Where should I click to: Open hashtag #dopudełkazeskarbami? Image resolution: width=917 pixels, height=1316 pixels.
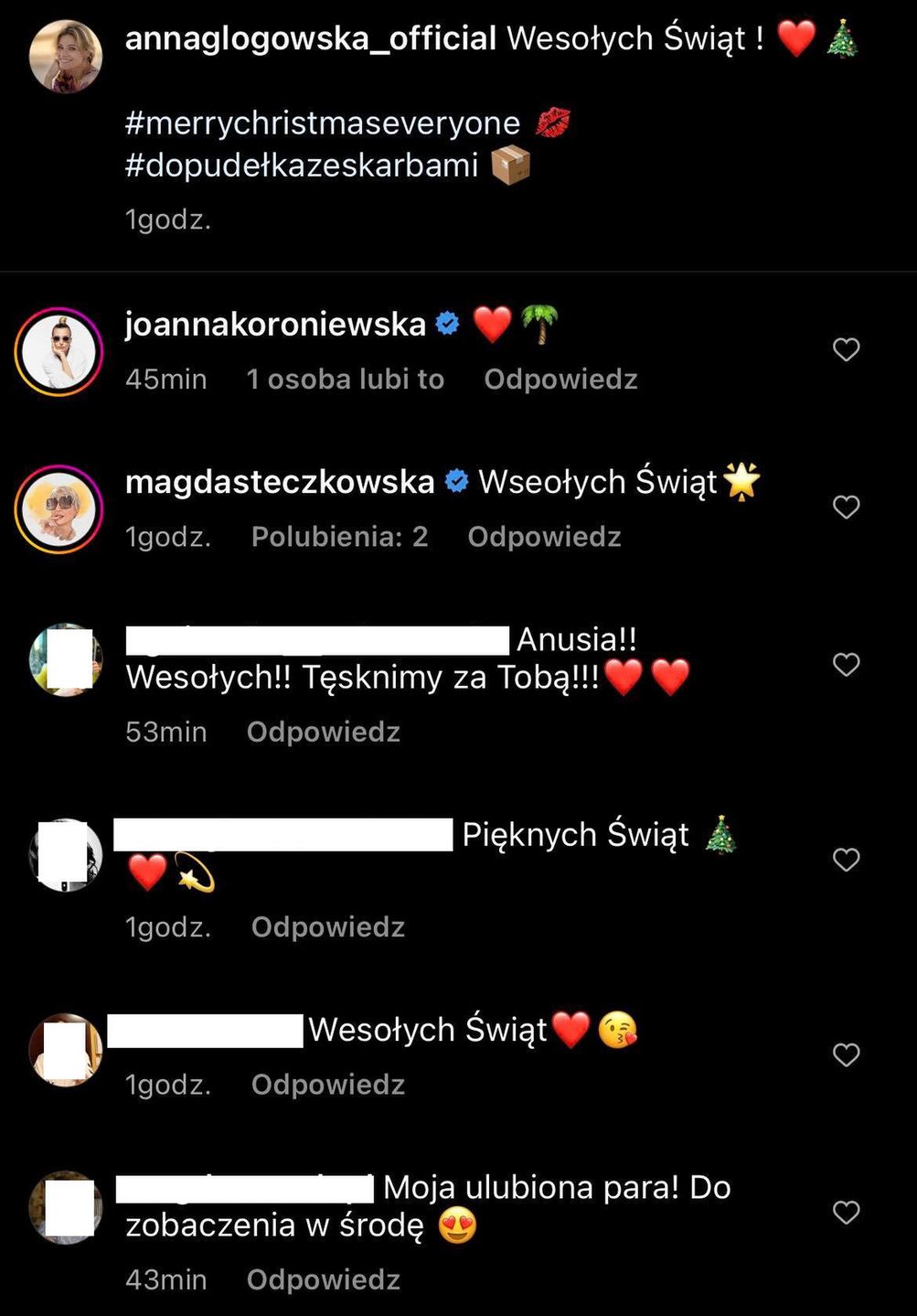coord(302,166)
